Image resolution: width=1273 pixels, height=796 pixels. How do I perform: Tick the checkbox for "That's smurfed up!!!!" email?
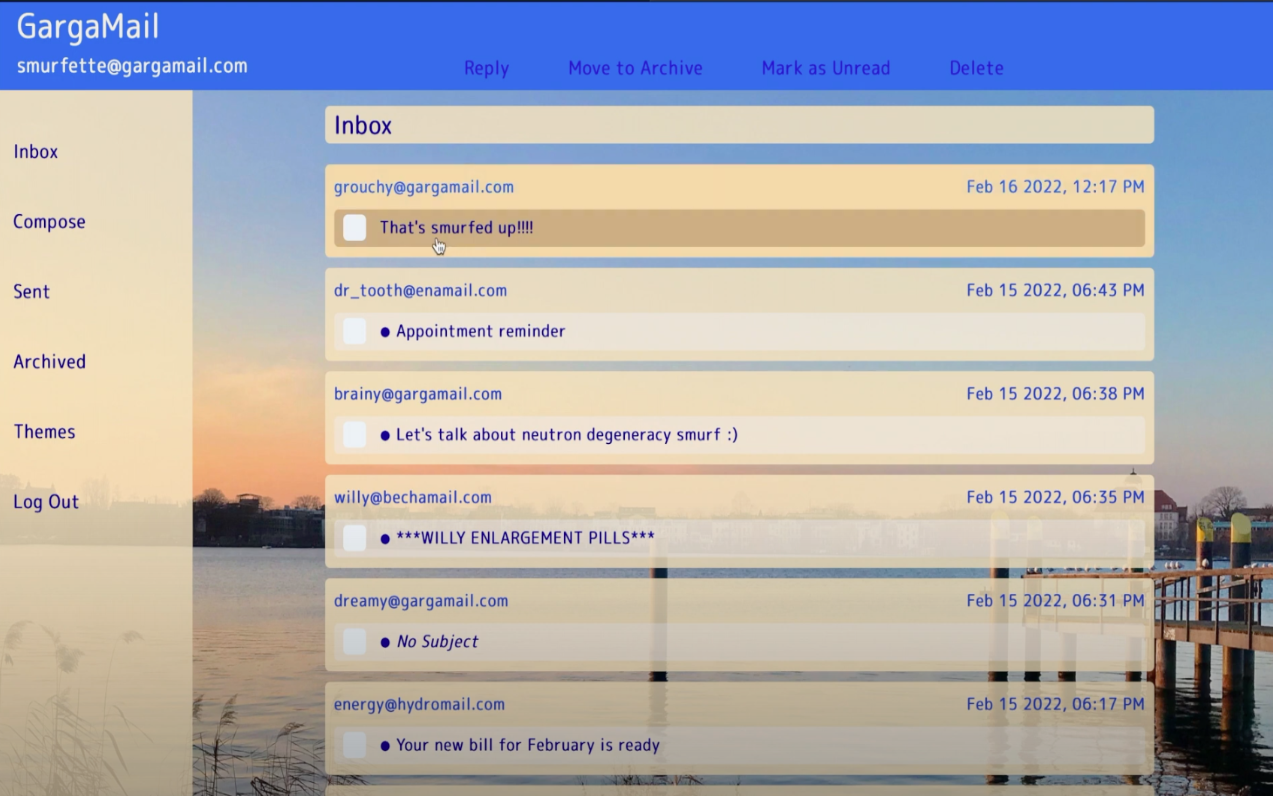click(355, 228)
